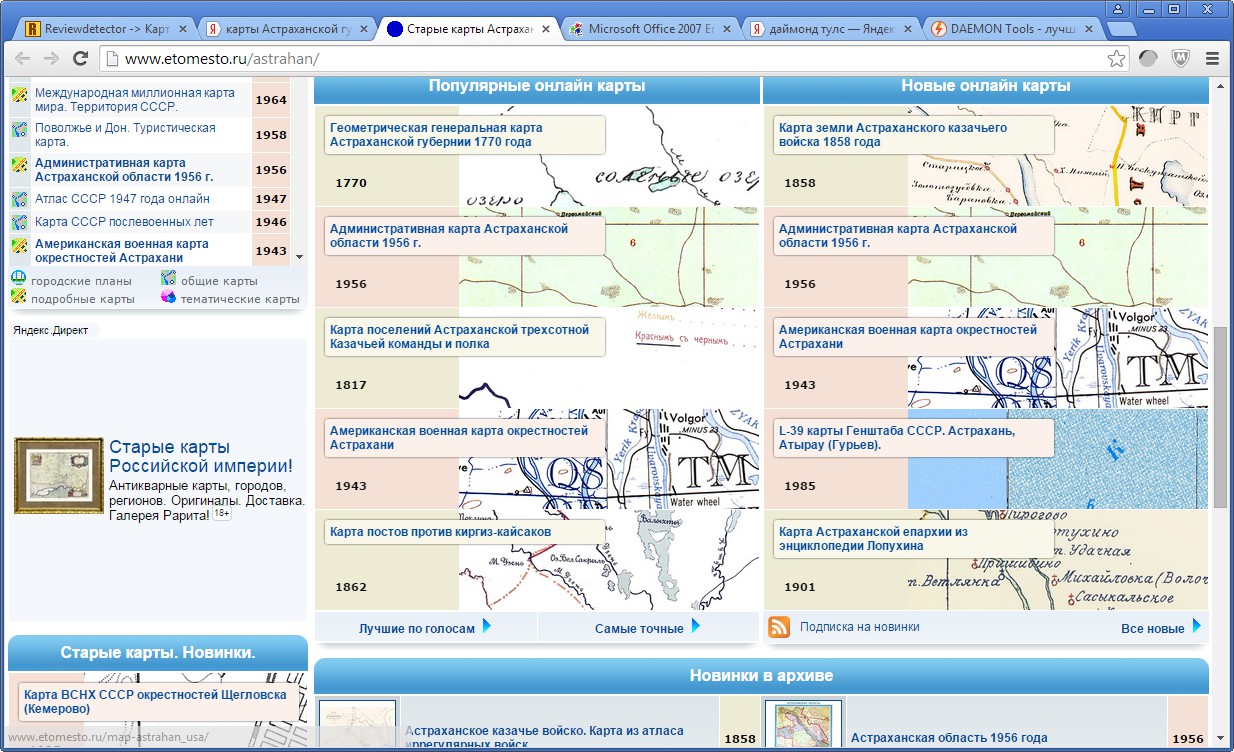Image resolution: width=1234 pixels, height=752 pixels.
Task: Click the bookmark star in address bar
Action: pos(1116,59)
